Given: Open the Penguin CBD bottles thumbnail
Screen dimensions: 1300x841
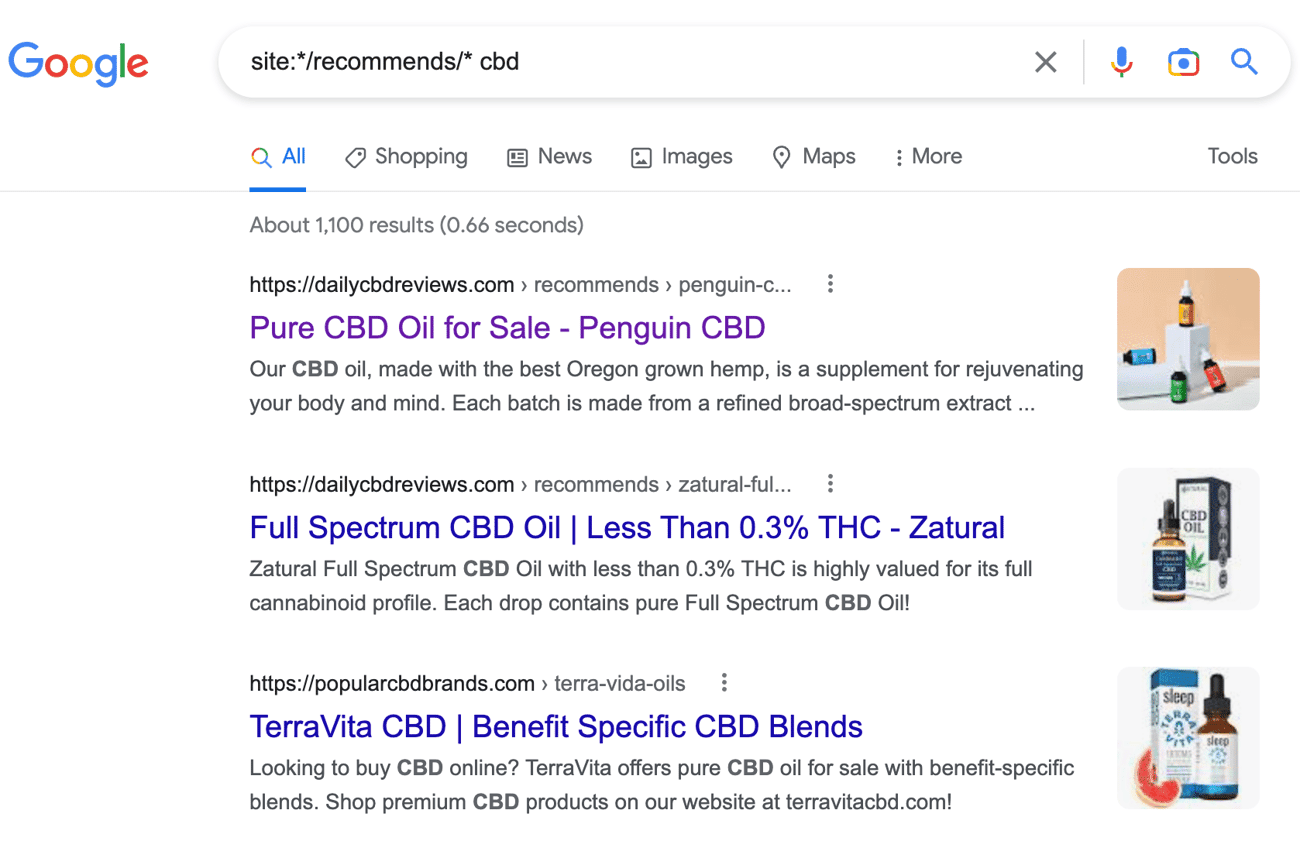Looking at the screenshot, I should coord(1188,339).
